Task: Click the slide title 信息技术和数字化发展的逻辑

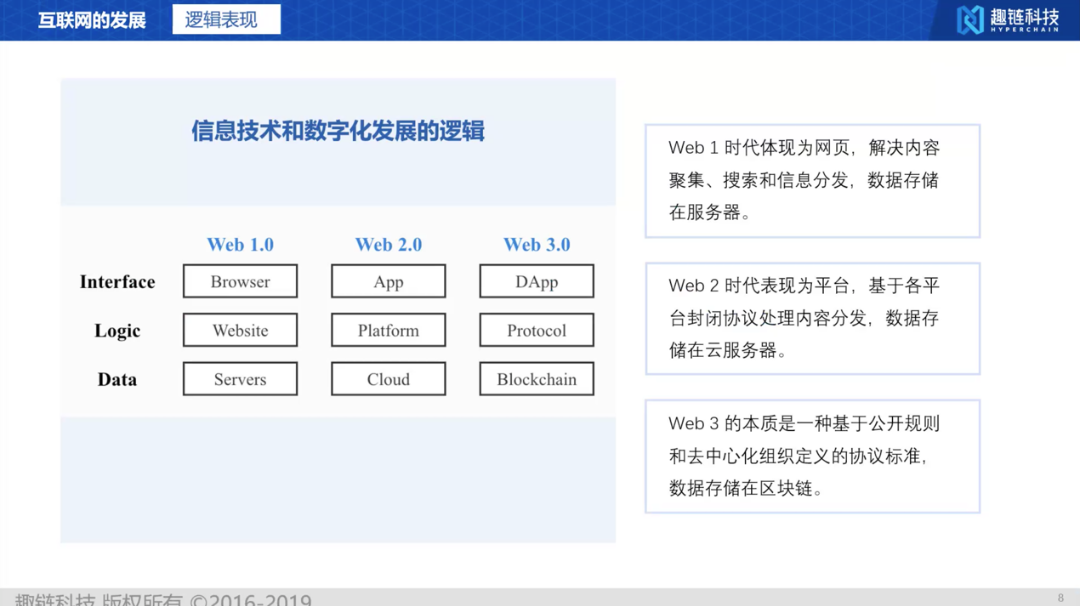Action: [x=337, y=131]
